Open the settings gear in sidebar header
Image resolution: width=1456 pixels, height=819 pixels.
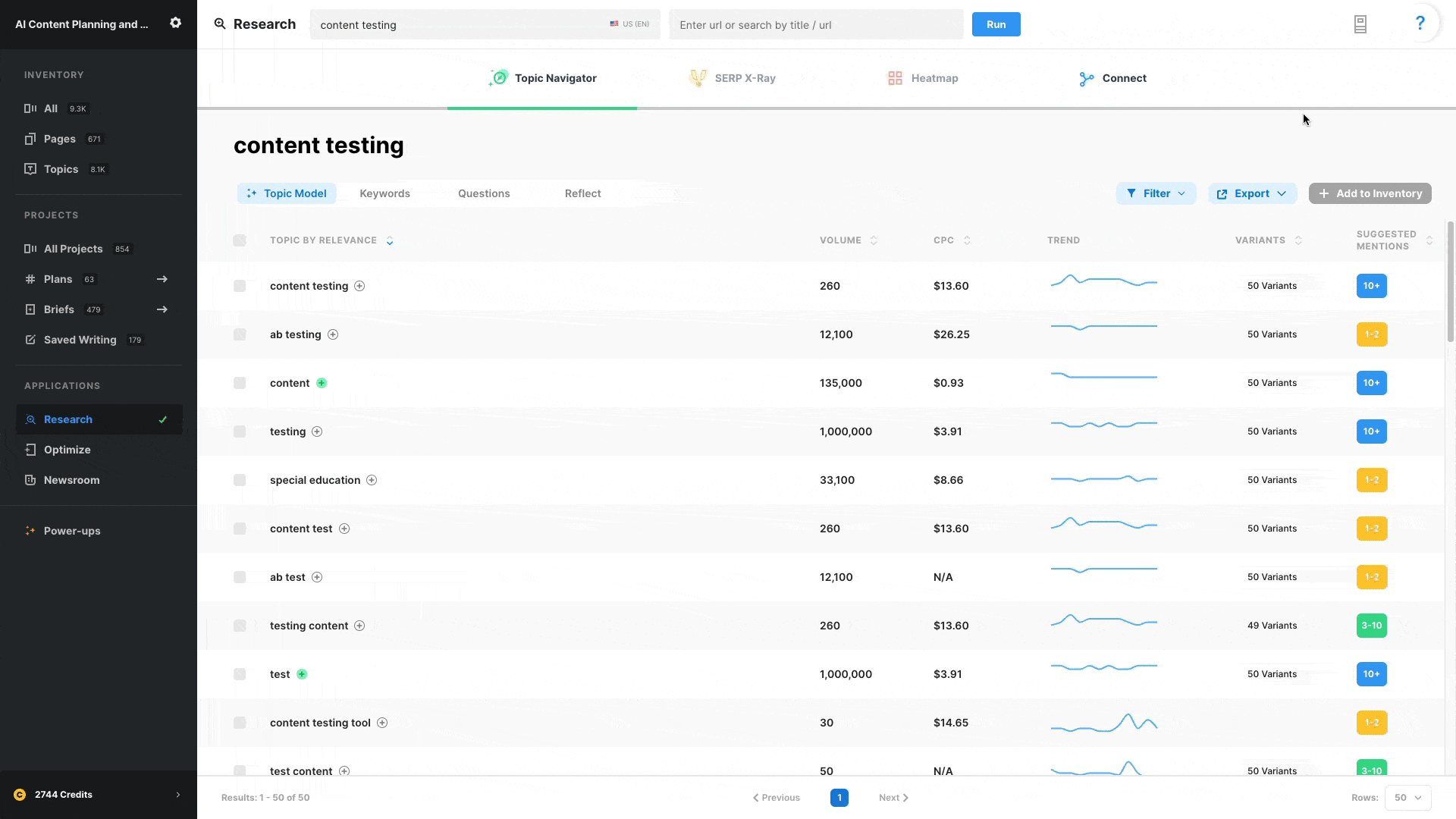(x=175, y=23)
